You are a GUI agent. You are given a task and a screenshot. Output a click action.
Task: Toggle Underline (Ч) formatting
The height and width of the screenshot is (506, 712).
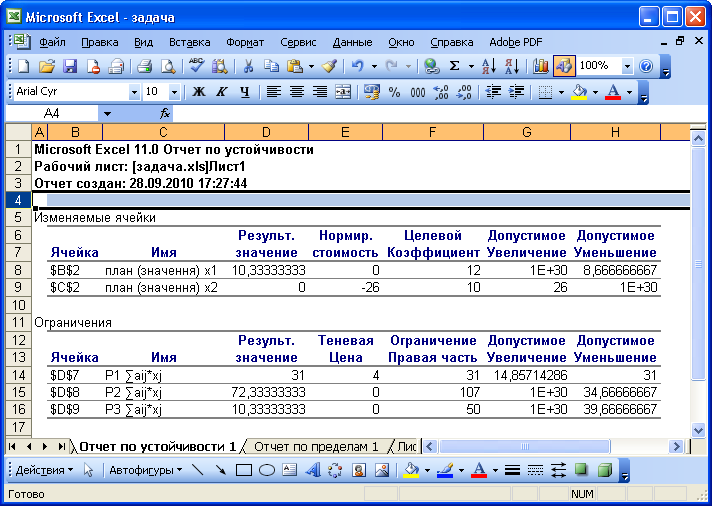coord(245,92)
